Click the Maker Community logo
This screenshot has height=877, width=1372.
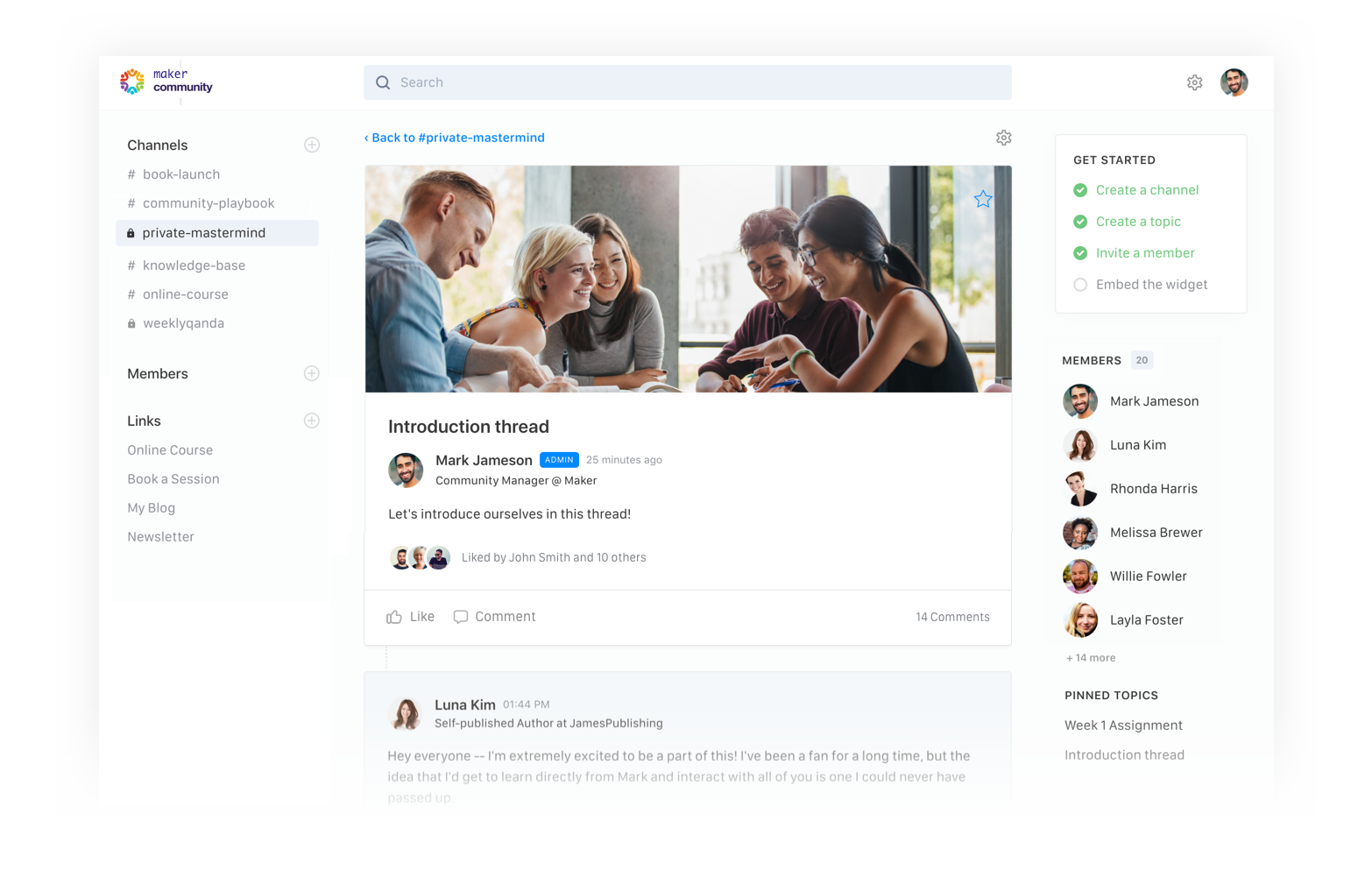click(x=166, y=81)
